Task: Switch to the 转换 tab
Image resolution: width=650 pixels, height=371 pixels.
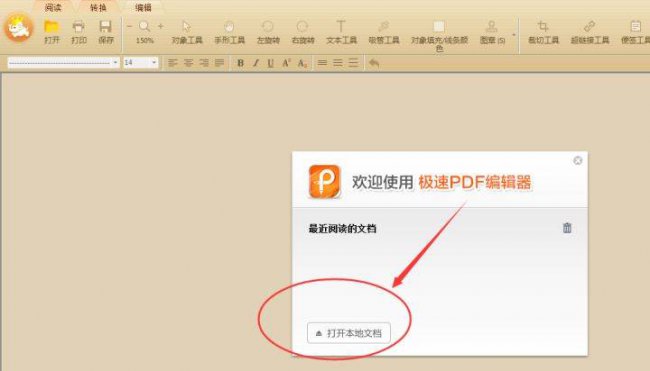Action: [98, 7]
